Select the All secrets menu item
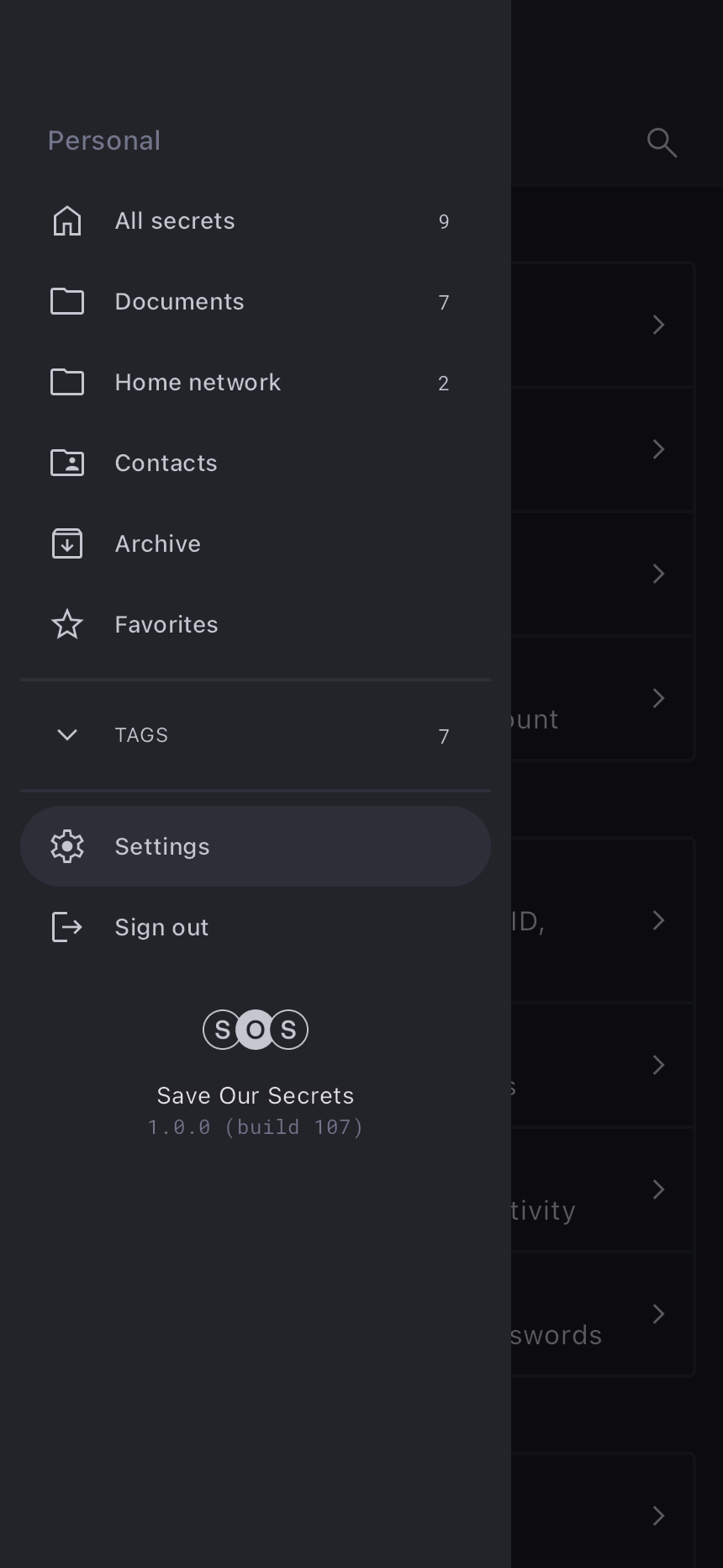The height and width of the screenshot is (1568, 723). [175, 221]
